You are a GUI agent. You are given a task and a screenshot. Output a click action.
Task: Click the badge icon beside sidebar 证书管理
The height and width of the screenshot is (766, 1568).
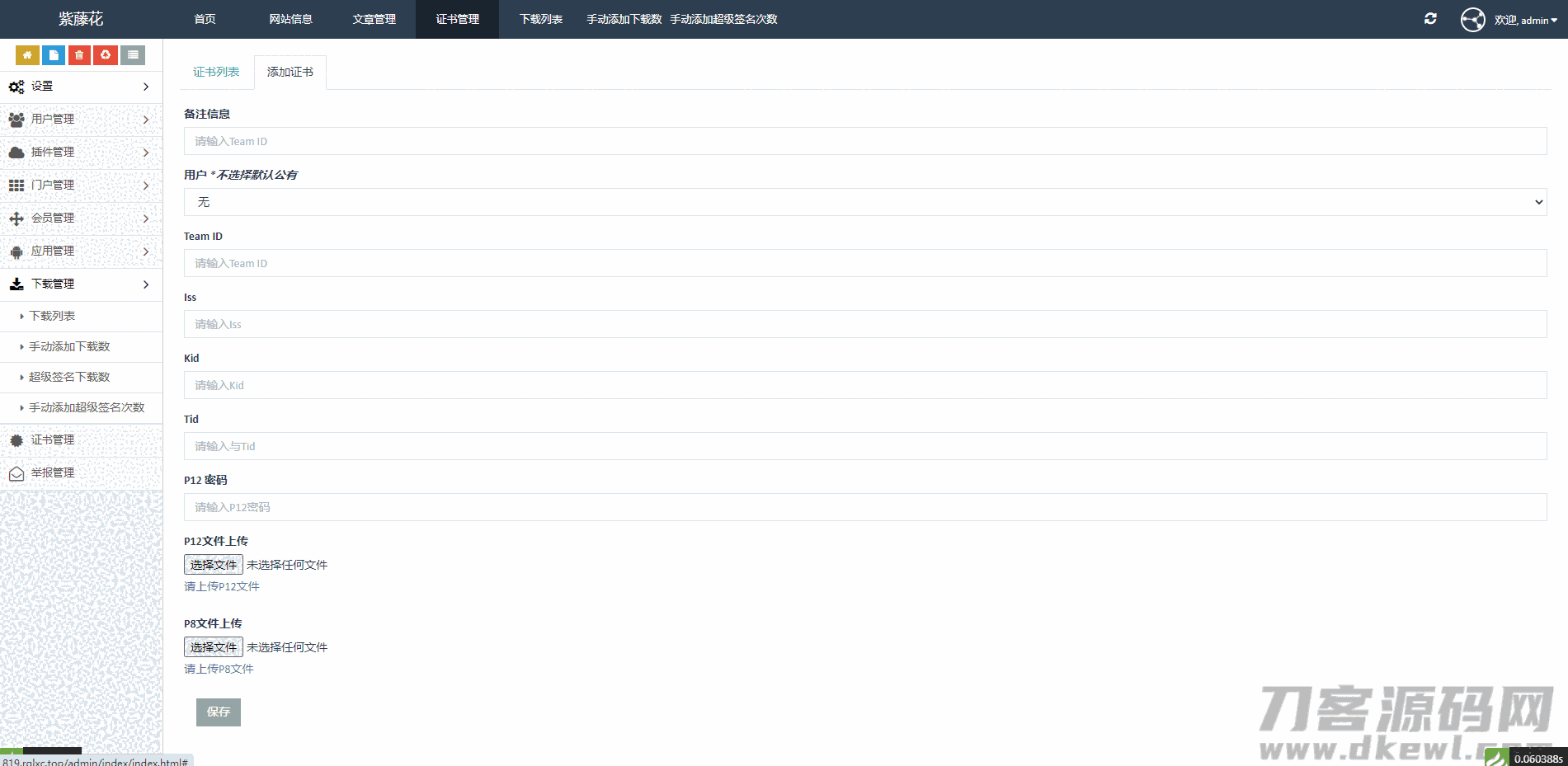pos(16,440)
